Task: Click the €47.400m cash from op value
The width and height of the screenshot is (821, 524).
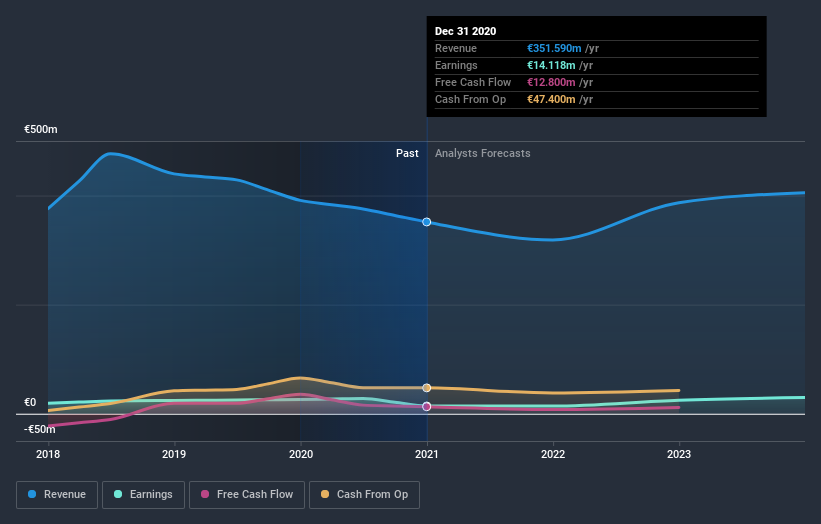Action: [x=551, y=99]
